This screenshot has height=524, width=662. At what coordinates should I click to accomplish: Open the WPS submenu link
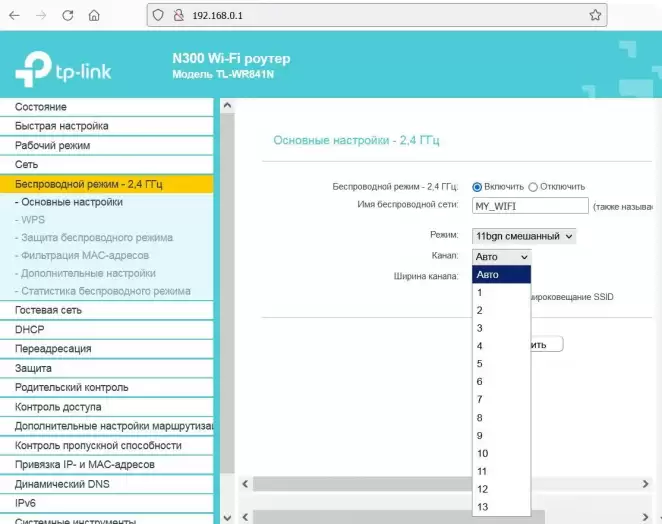[31, 219]
